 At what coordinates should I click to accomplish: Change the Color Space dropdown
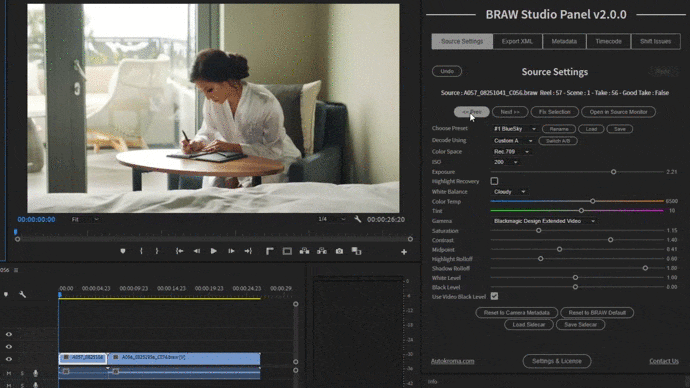tap(511, 152)
